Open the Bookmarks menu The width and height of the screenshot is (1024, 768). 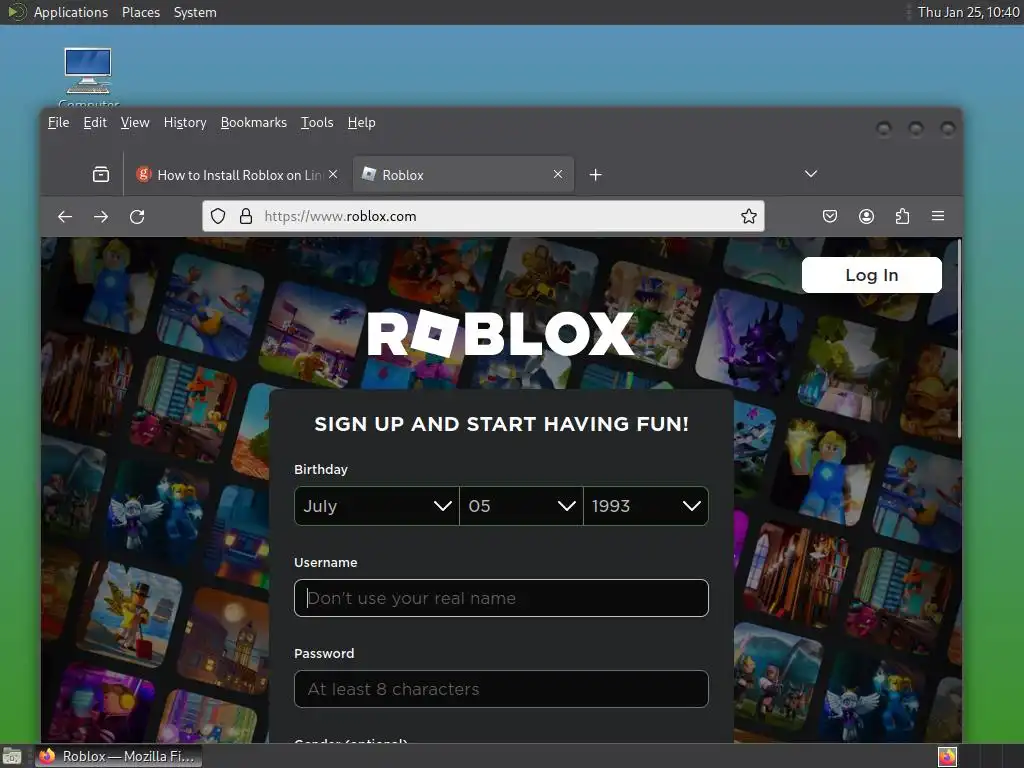[x=253, y=123]
